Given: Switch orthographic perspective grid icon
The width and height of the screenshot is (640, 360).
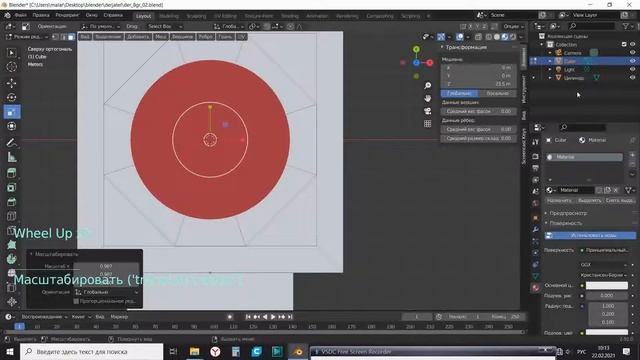Looking at the screenshot, I should point(427,124).
